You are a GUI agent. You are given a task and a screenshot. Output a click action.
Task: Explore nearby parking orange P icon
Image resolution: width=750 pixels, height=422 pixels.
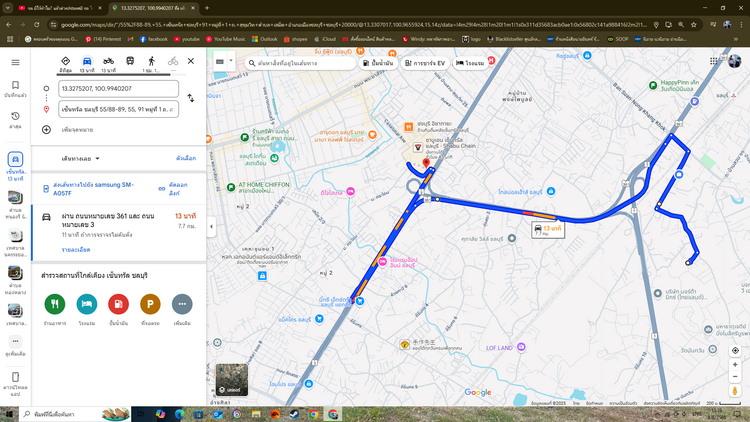150,304
